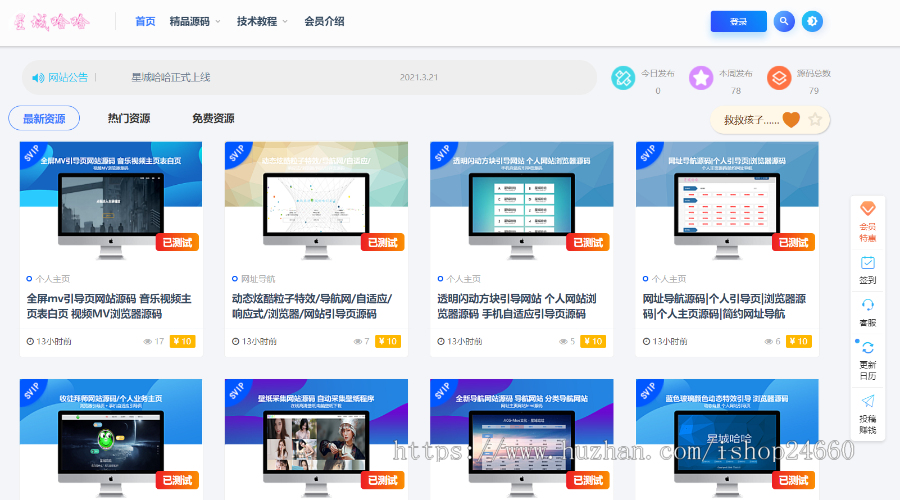This screenshot has width=900, height=500.
Task: Click the 78 count under 本周发布
Action: tap(736, 91)
